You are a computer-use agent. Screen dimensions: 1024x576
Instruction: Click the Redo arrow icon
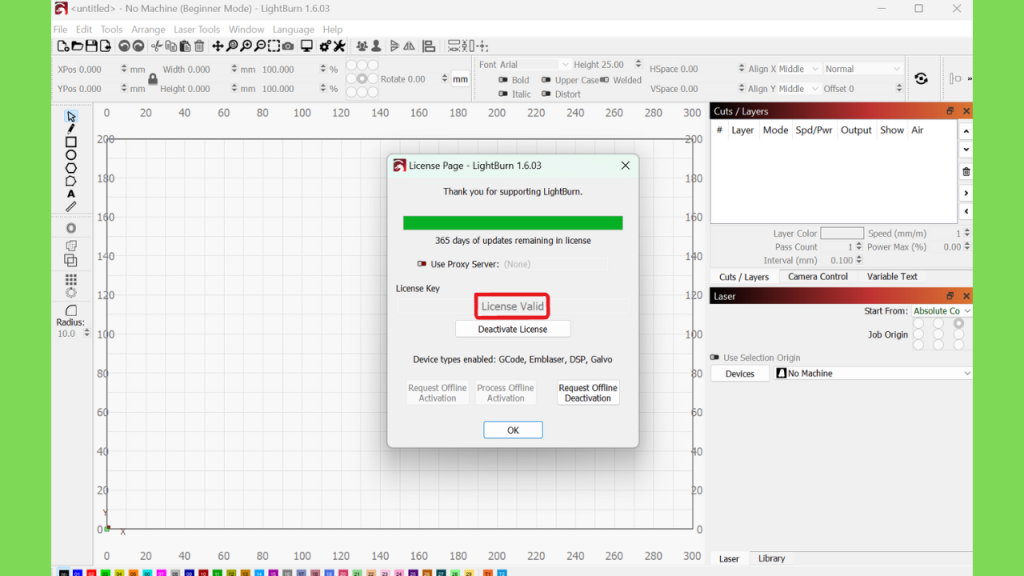[138, 46]
